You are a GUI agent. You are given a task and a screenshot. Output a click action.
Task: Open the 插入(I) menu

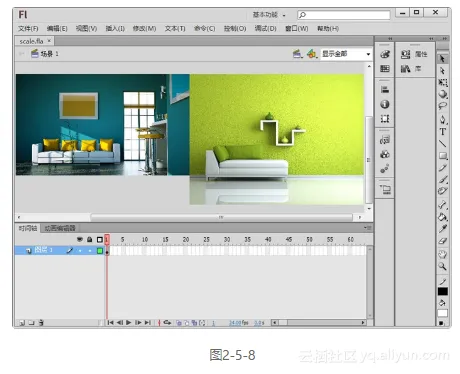115,29
